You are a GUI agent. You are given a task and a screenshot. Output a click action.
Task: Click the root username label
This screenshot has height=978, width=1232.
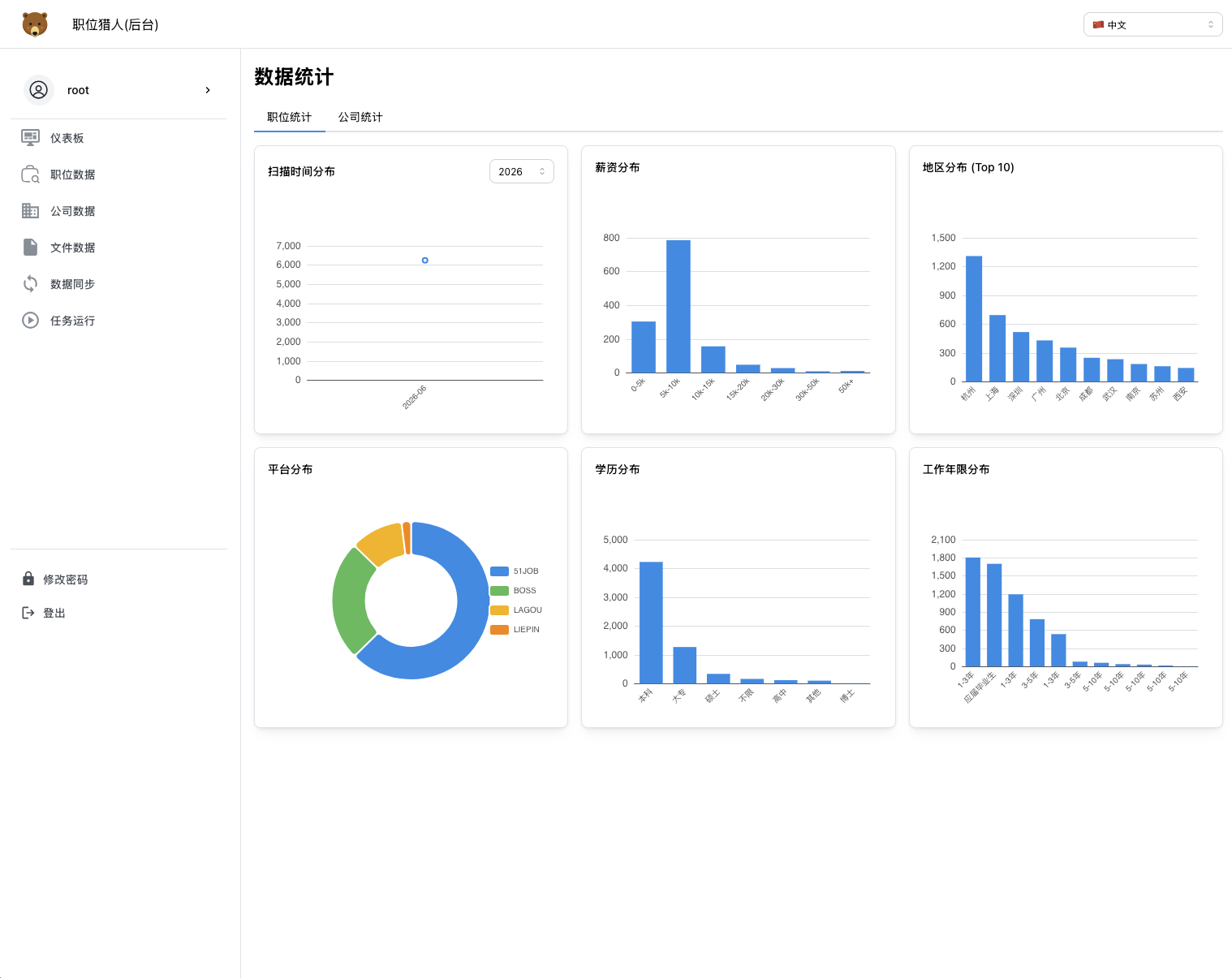pos(78,90)
